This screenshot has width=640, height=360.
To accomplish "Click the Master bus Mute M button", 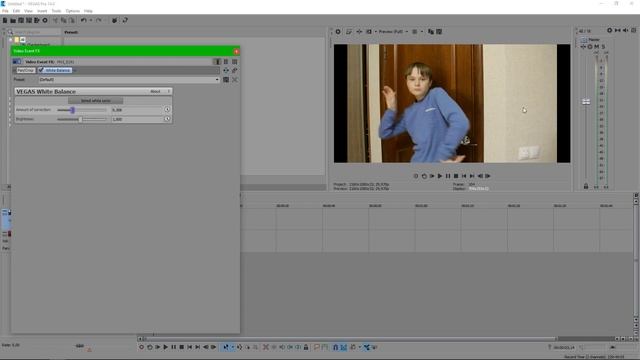I will pyautogui.click(x=596, y=47).
